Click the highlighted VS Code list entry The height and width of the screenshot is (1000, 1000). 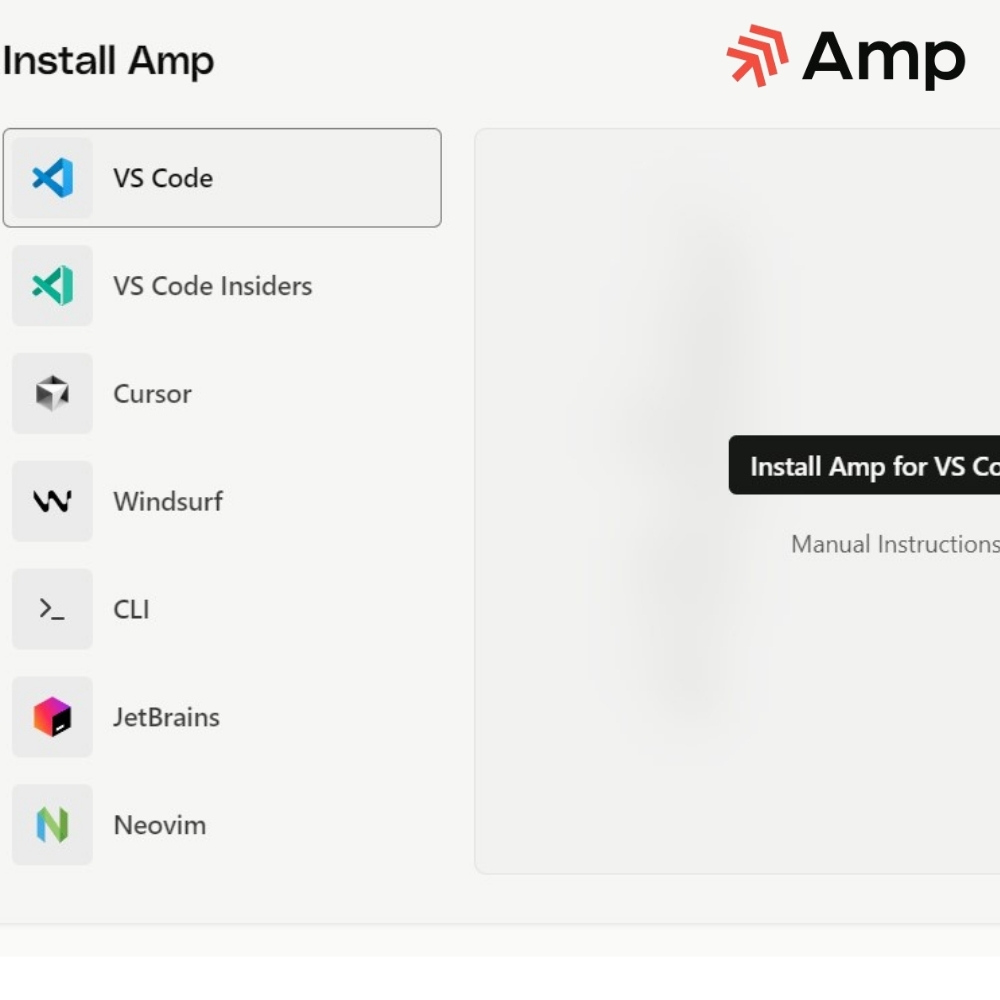click(x=222, y=178)
